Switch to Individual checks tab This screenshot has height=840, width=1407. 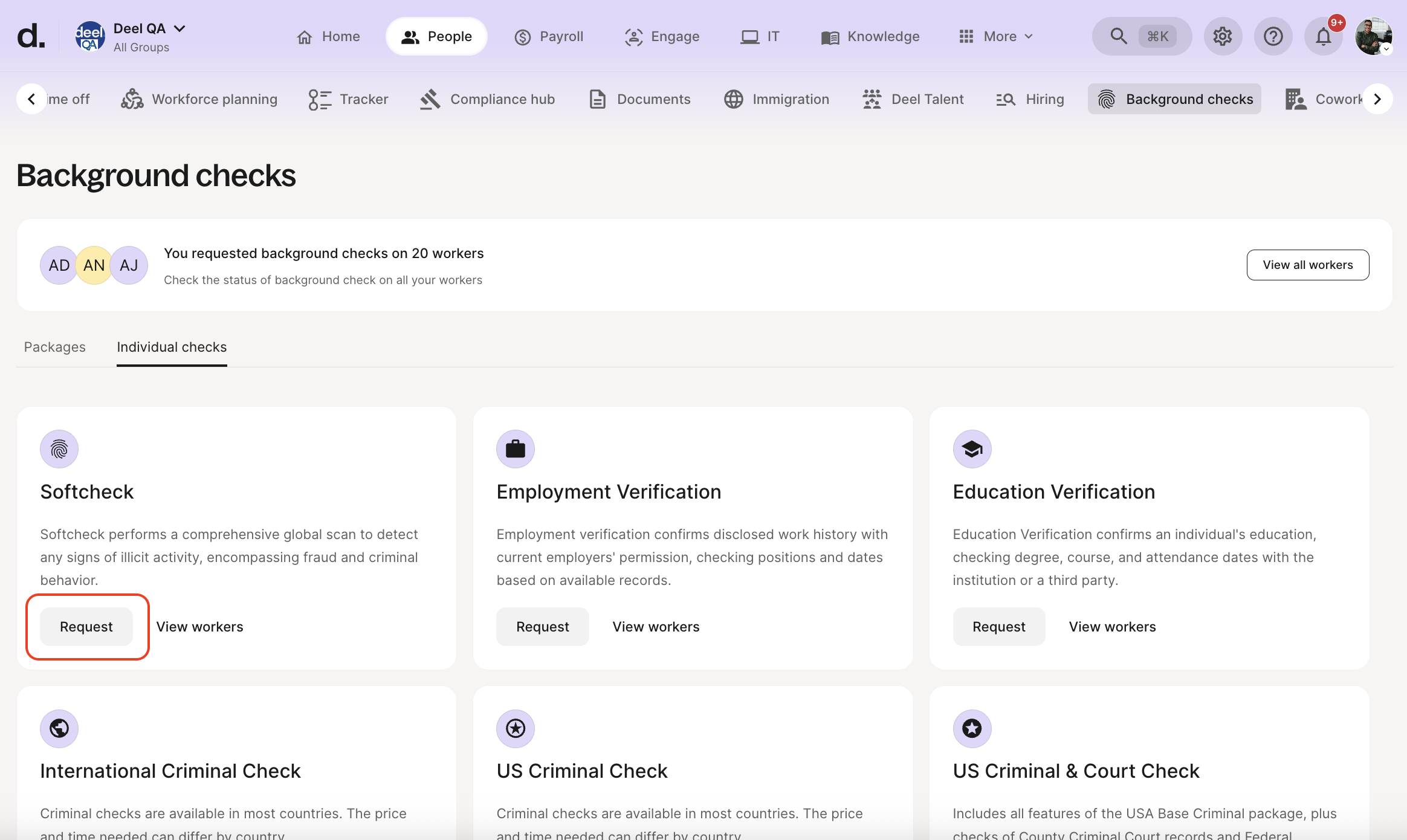(x=172, y=347)
